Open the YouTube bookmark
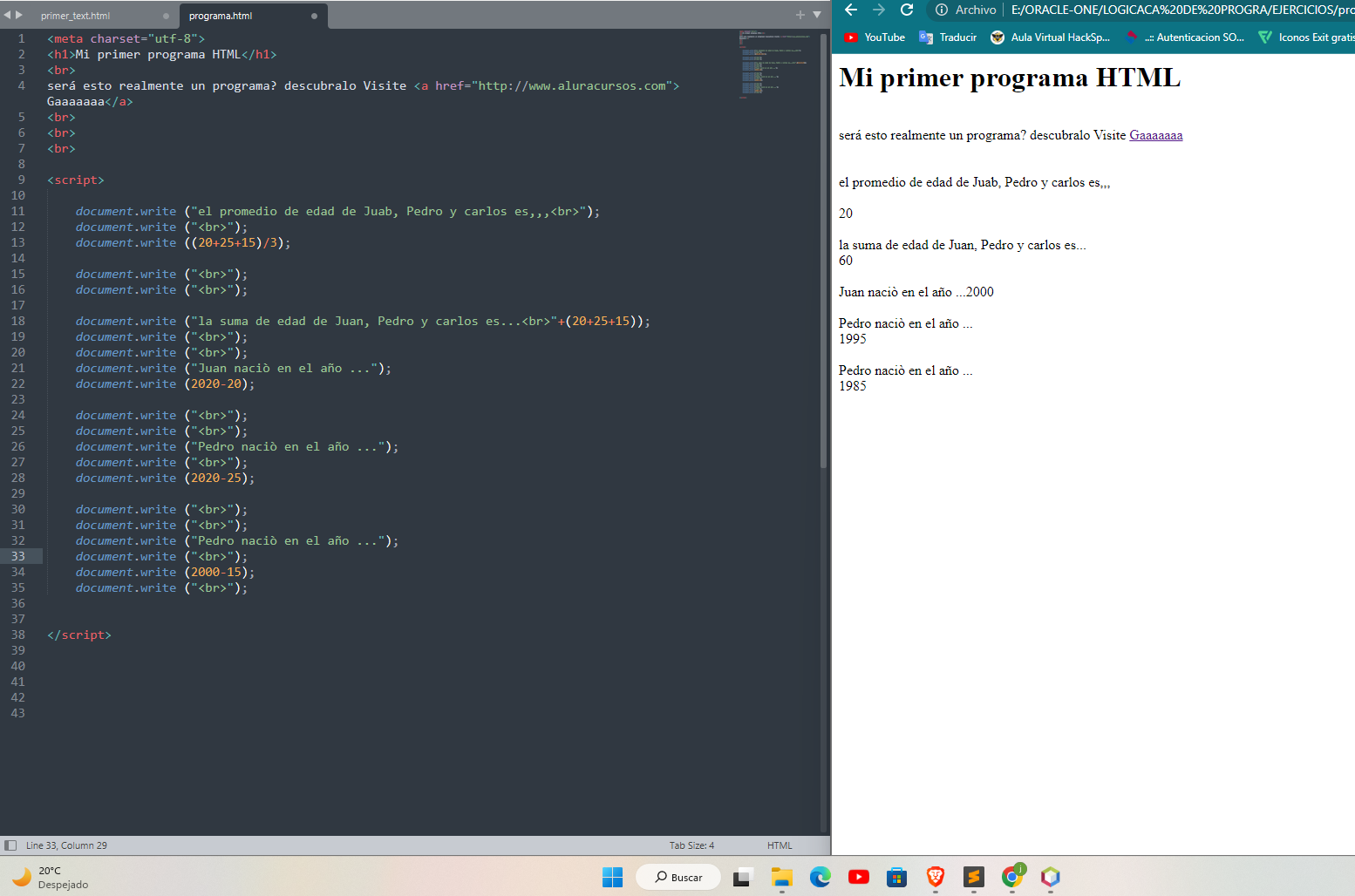 point(875,37)
